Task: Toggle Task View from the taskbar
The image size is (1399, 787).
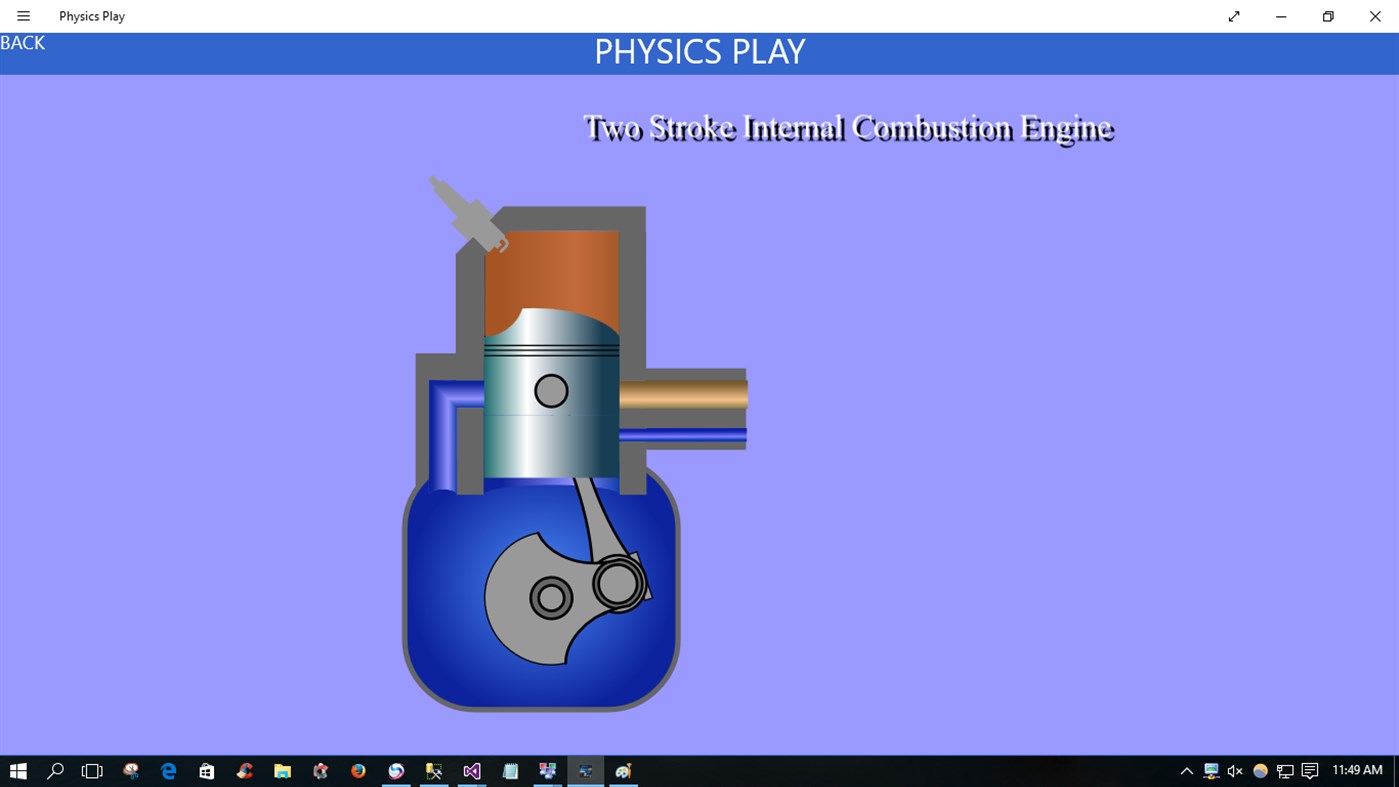Action: [x=91, y=771]
